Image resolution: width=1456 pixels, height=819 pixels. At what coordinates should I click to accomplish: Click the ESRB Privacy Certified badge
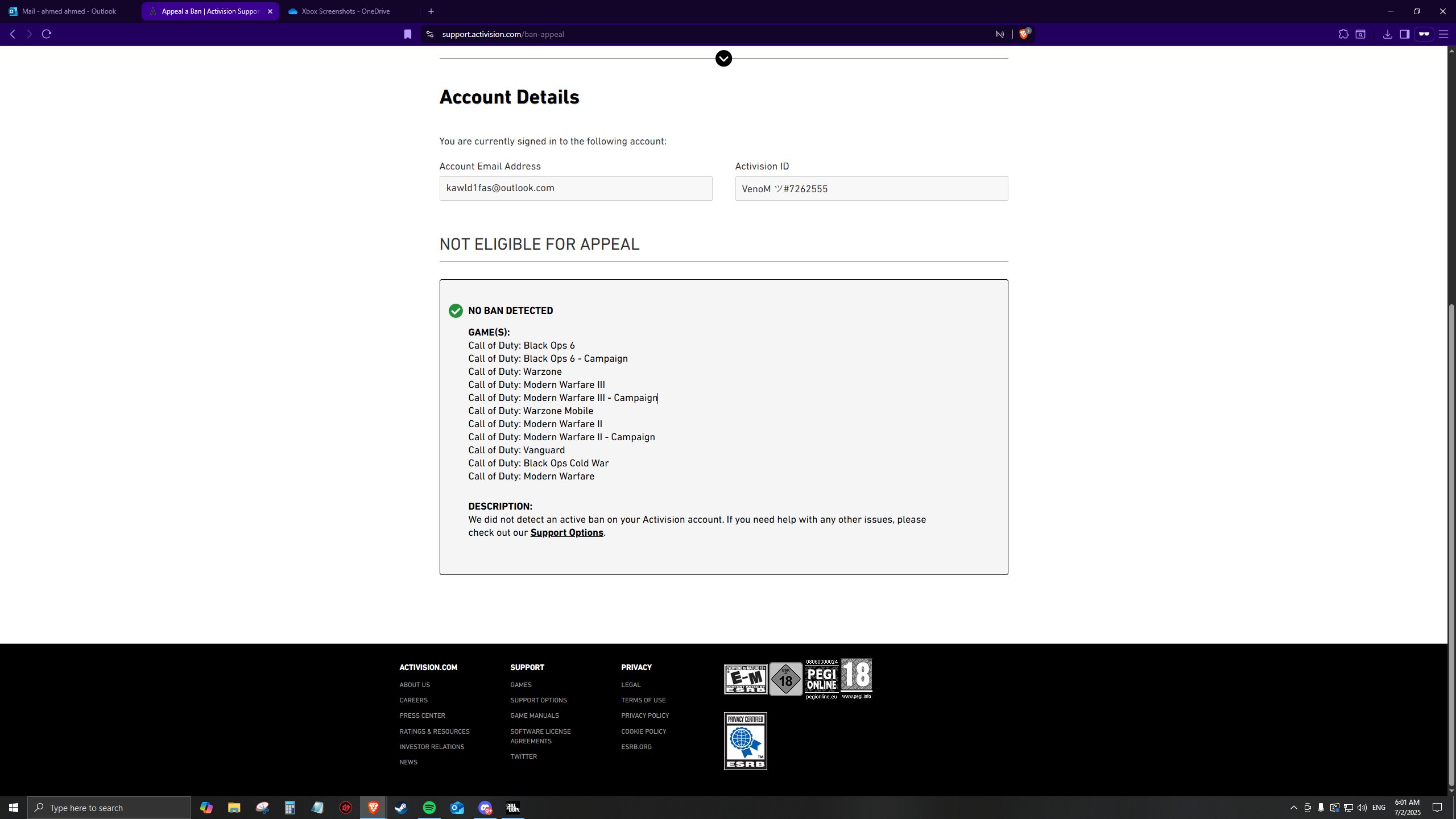click(745, 741)
